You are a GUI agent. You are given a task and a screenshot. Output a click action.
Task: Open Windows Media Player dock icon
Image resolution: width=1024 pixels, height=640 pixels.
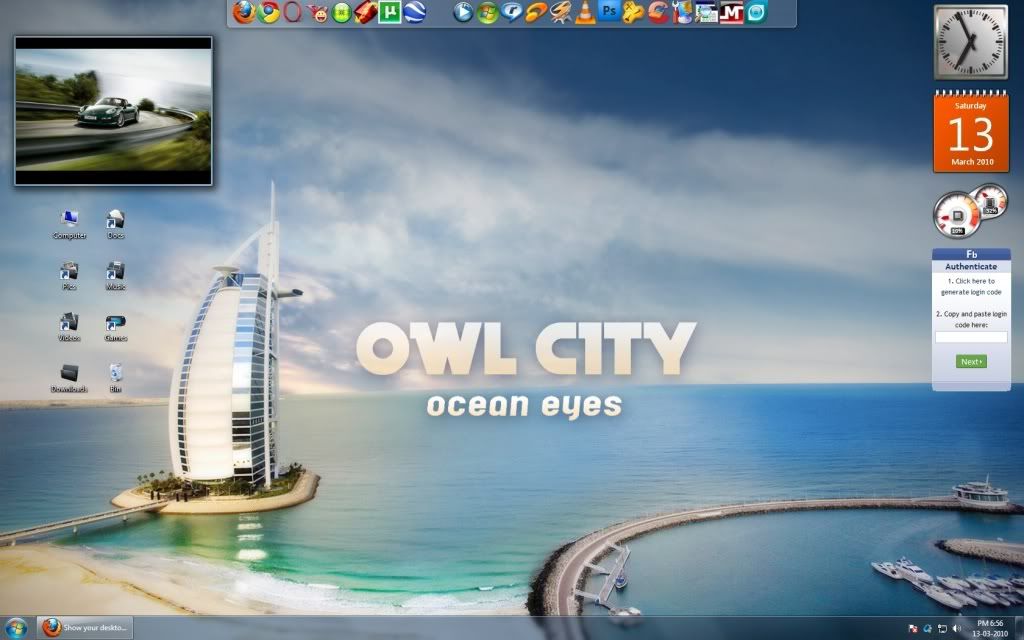pyautogui.click(x=463, y=13)
